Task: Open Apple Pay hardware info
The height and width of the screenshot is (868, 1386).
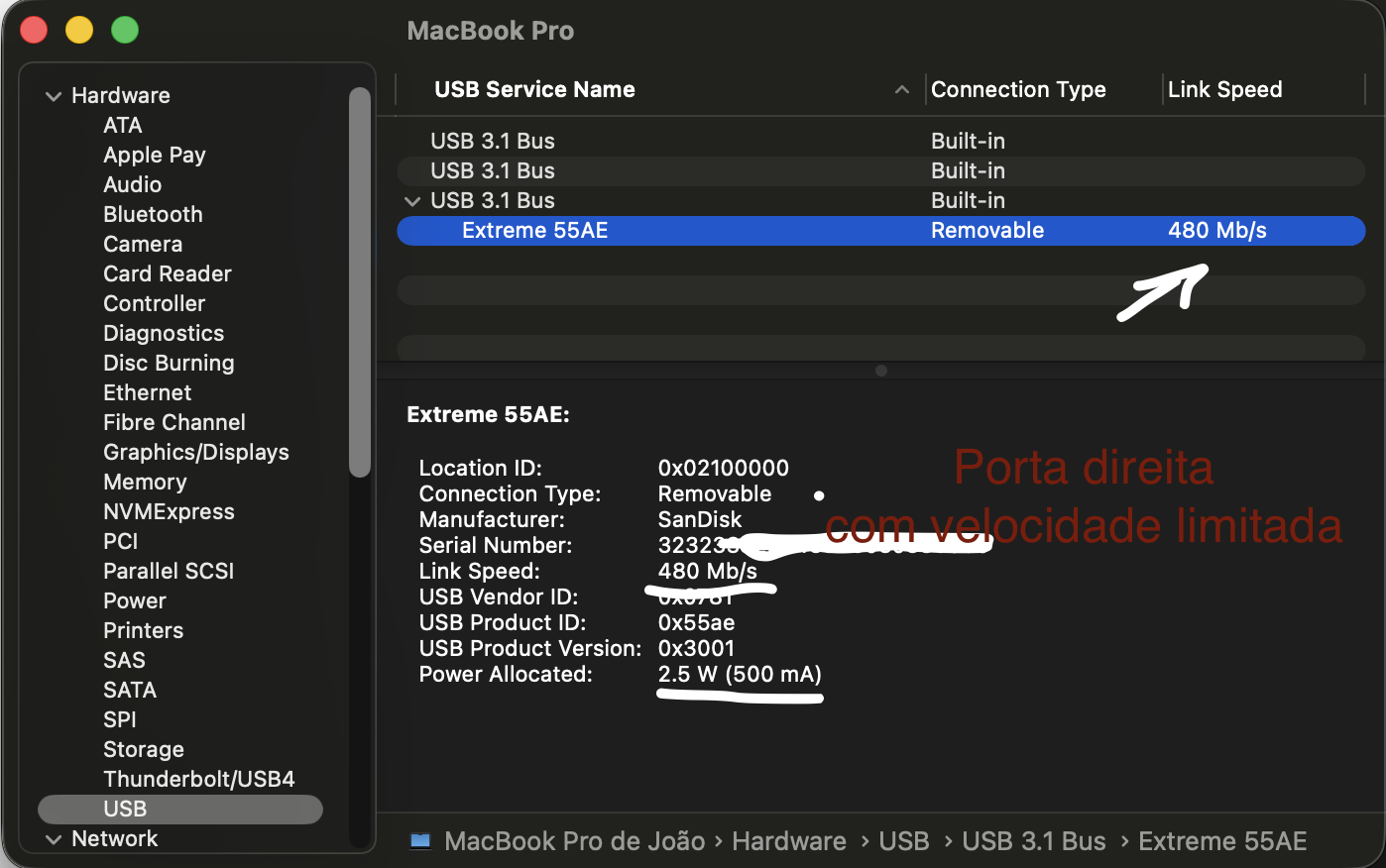Action: [155, 156]
